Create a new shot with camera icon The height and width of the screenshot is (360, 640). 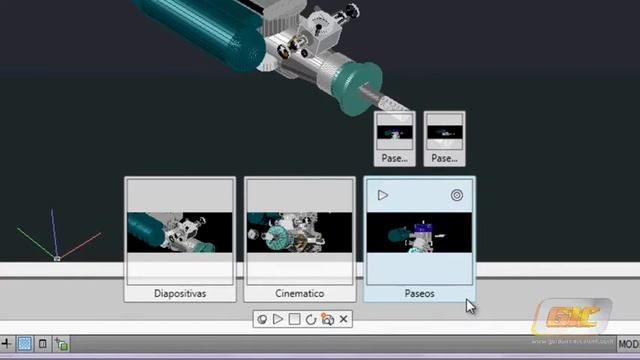click(x=327, y=319)
